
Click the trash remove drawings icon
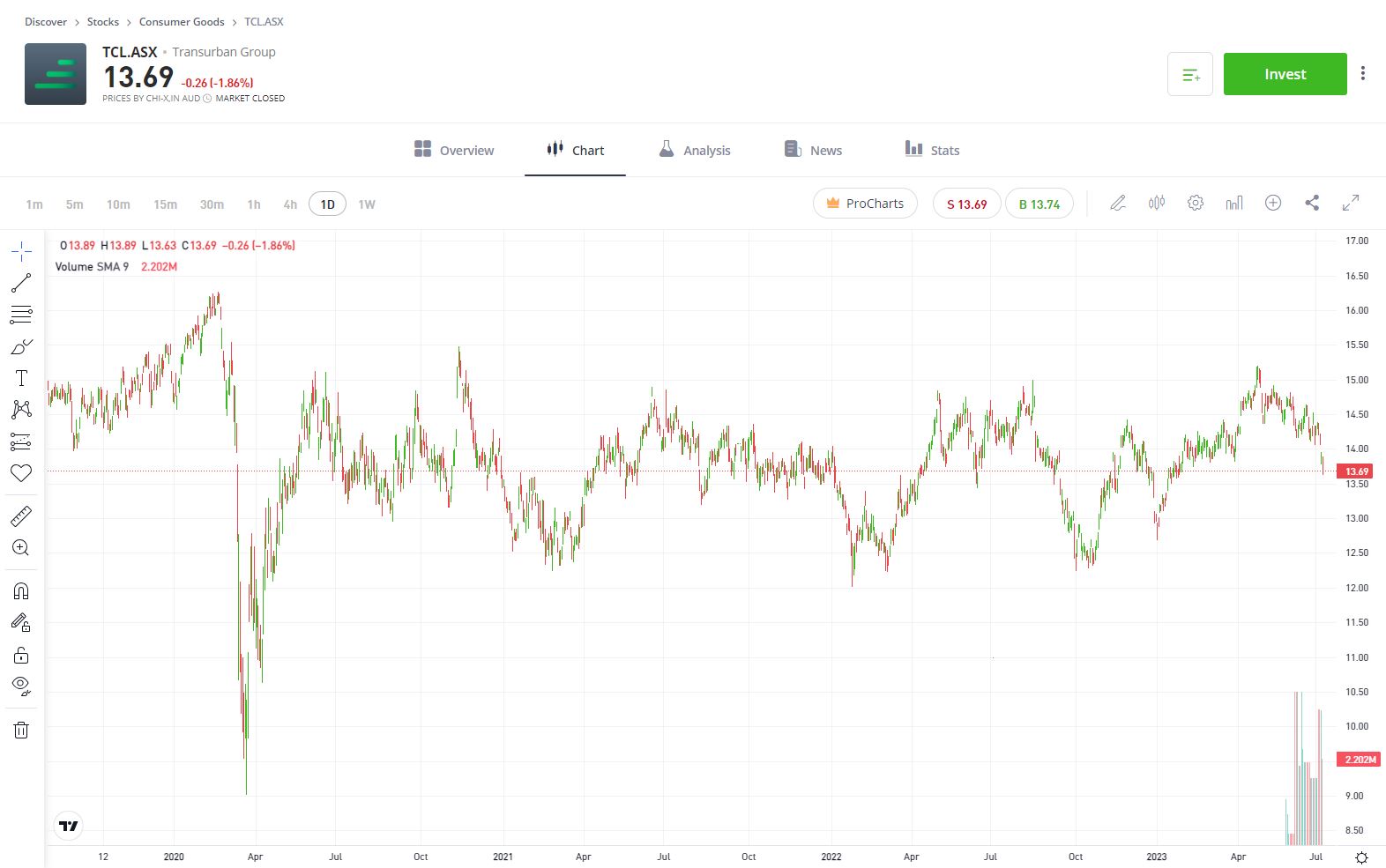tap(21, 730)
